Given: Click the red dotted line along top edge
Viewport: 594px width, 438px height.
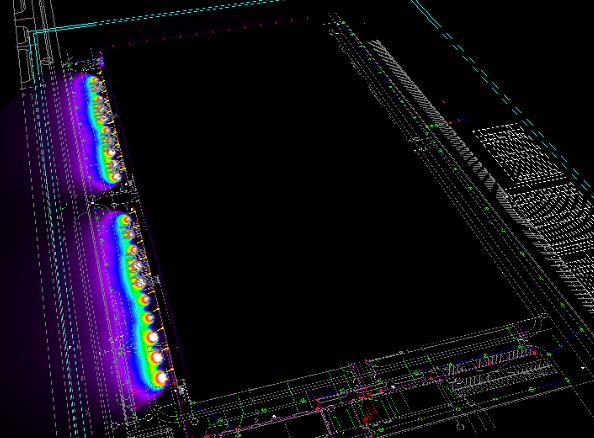Looking at the screenshot, I should pos(212,31).
